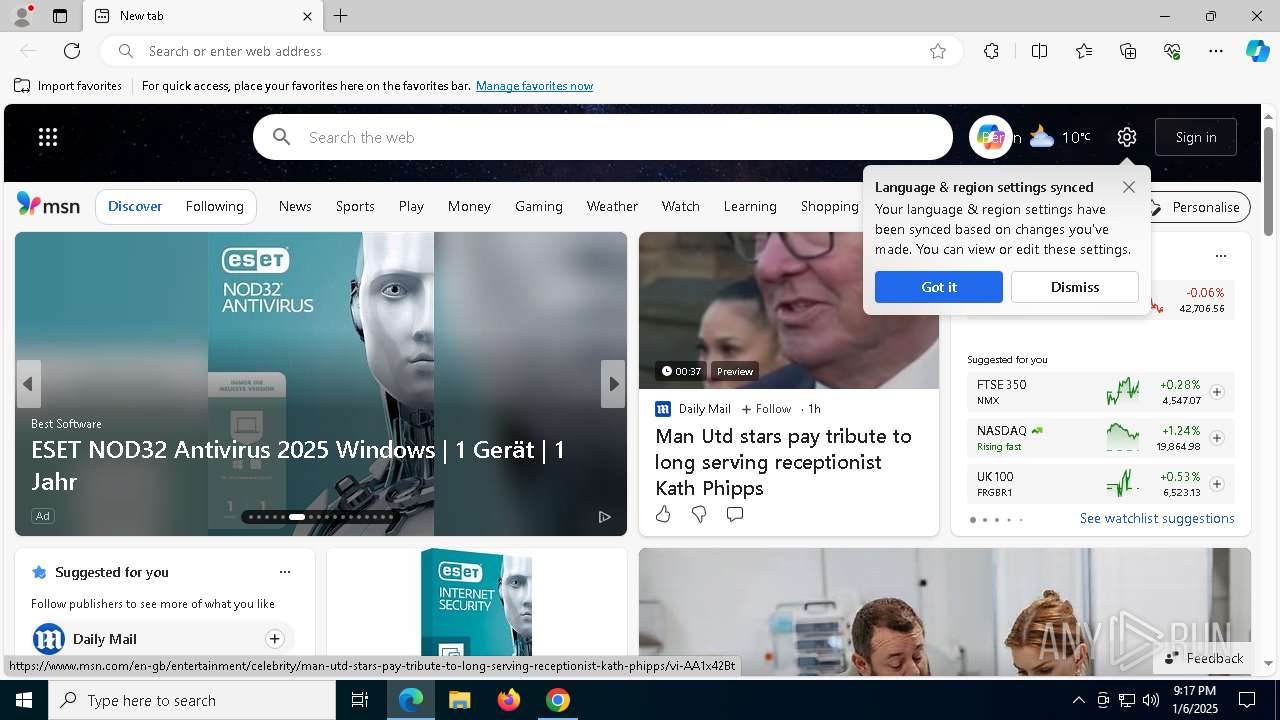This screenshot has height=720, width=1280.
Task: Like the Man Utd article
Action: pos(663,514)
